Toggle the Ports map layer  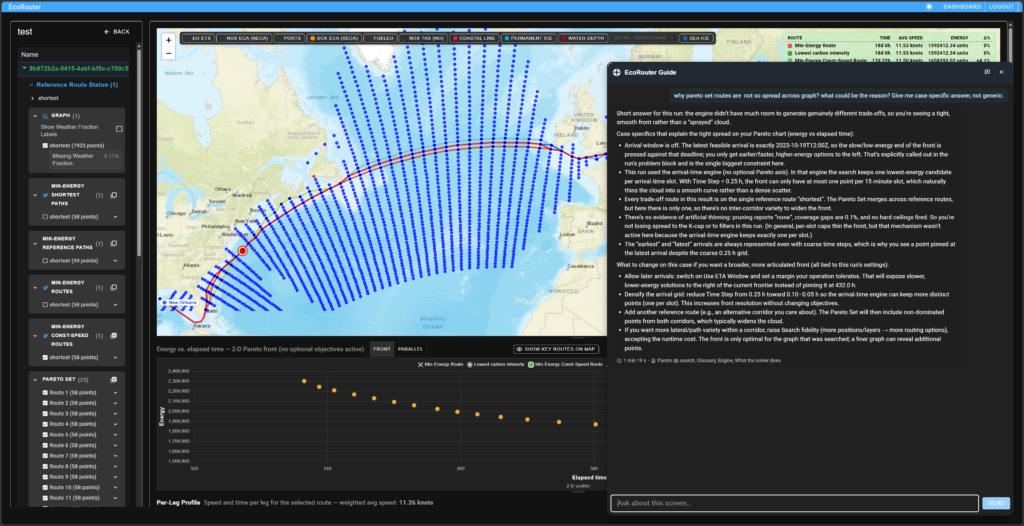click(289, 39)
